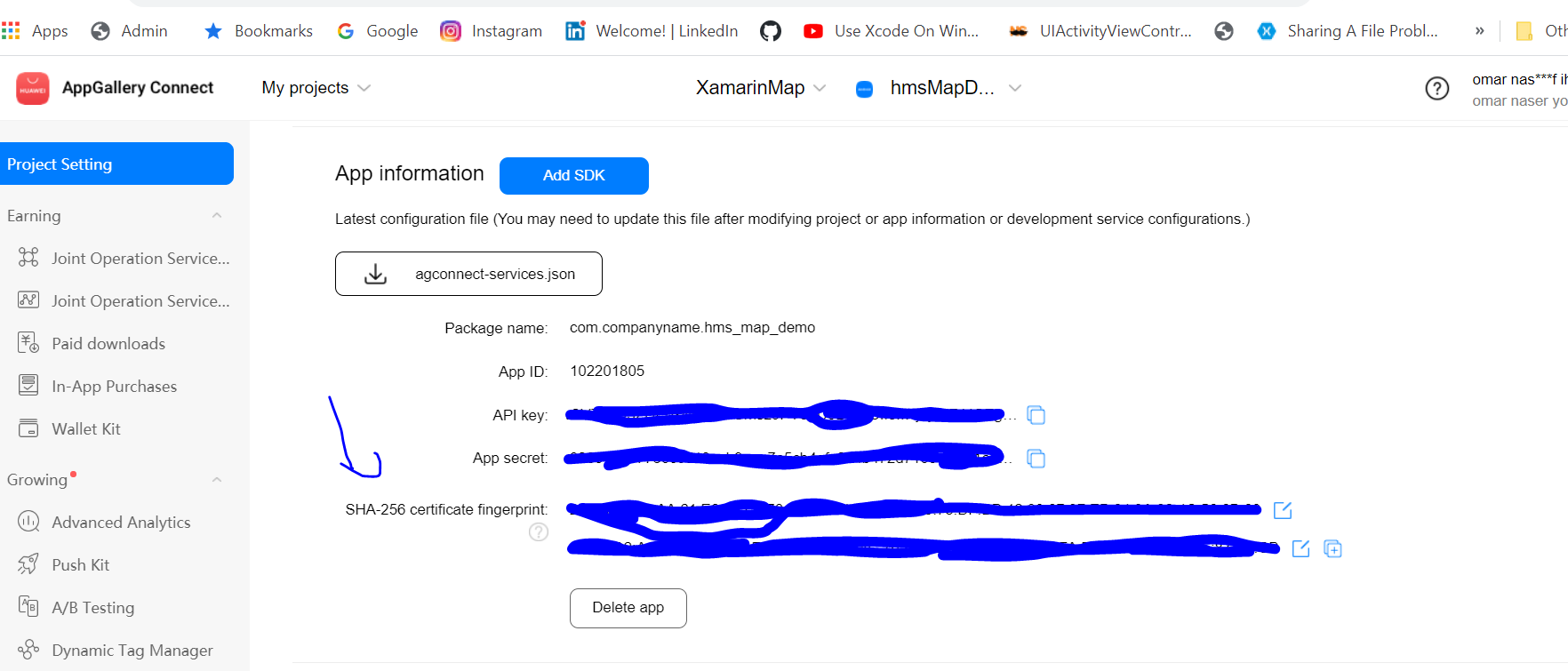1568x671 pixels.
Task: Open the unlabeled globe bookmark icon
Action: click(1224, 31)
